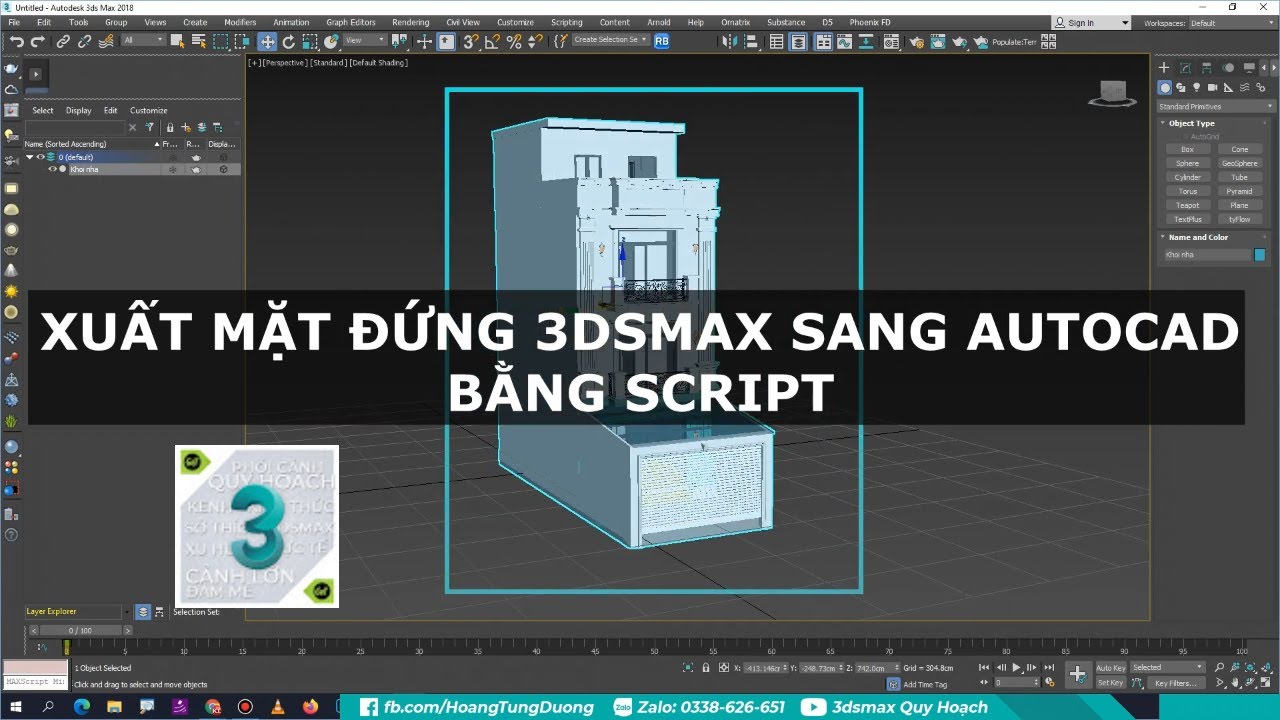
Task: Switch to Modify panel tab
Action: click(1185, 68)
